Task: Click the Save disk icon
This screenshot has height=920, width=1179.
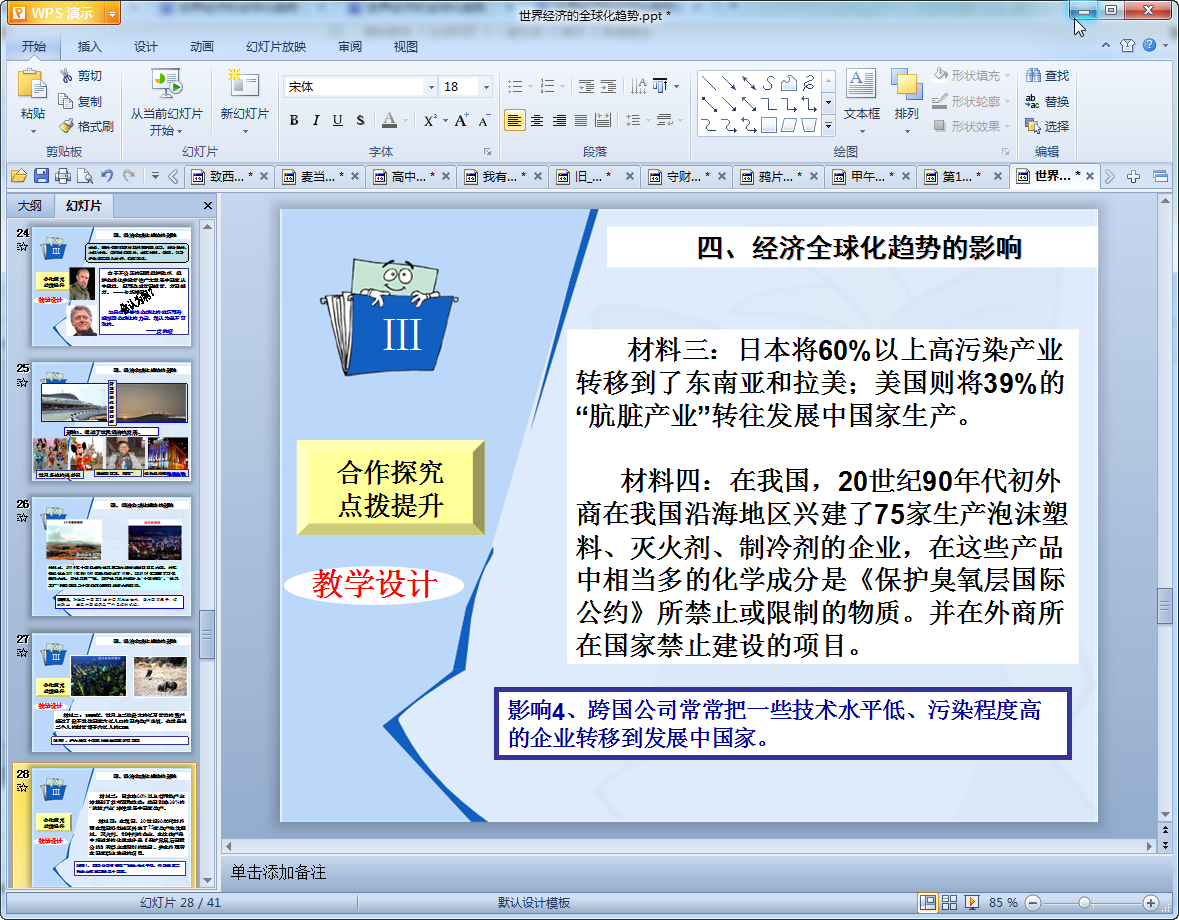Action: (41, 176)
